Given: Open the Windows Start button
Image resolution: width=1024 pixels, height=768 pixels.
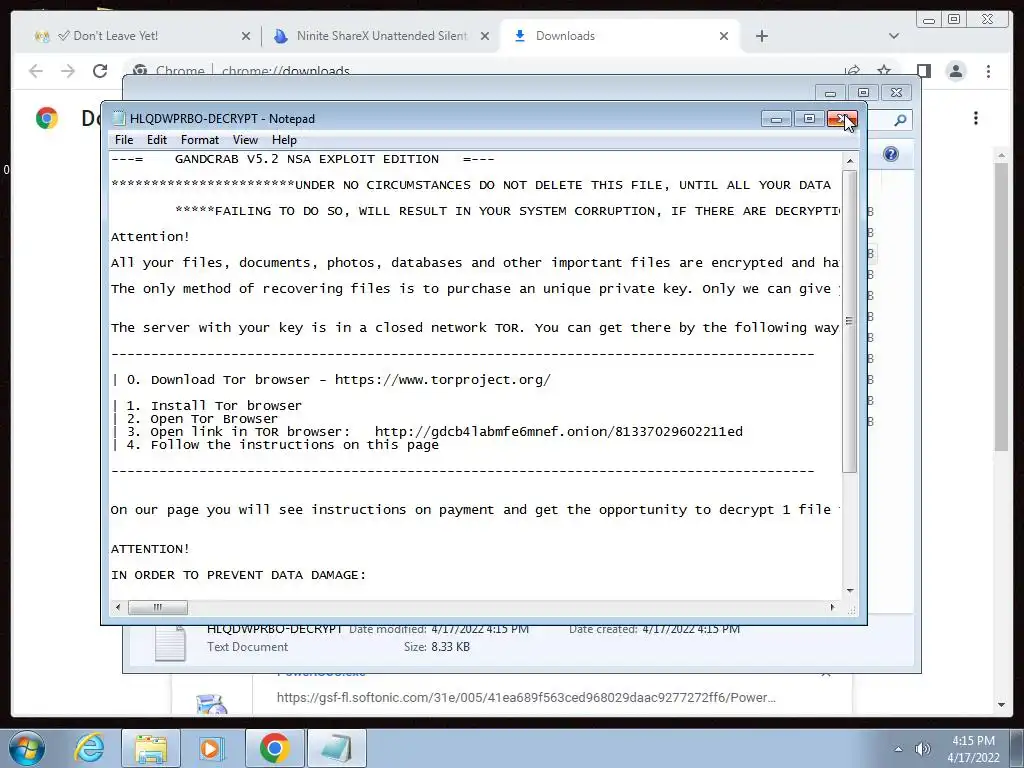Looking at the screenshot, I should click(27, 748).
